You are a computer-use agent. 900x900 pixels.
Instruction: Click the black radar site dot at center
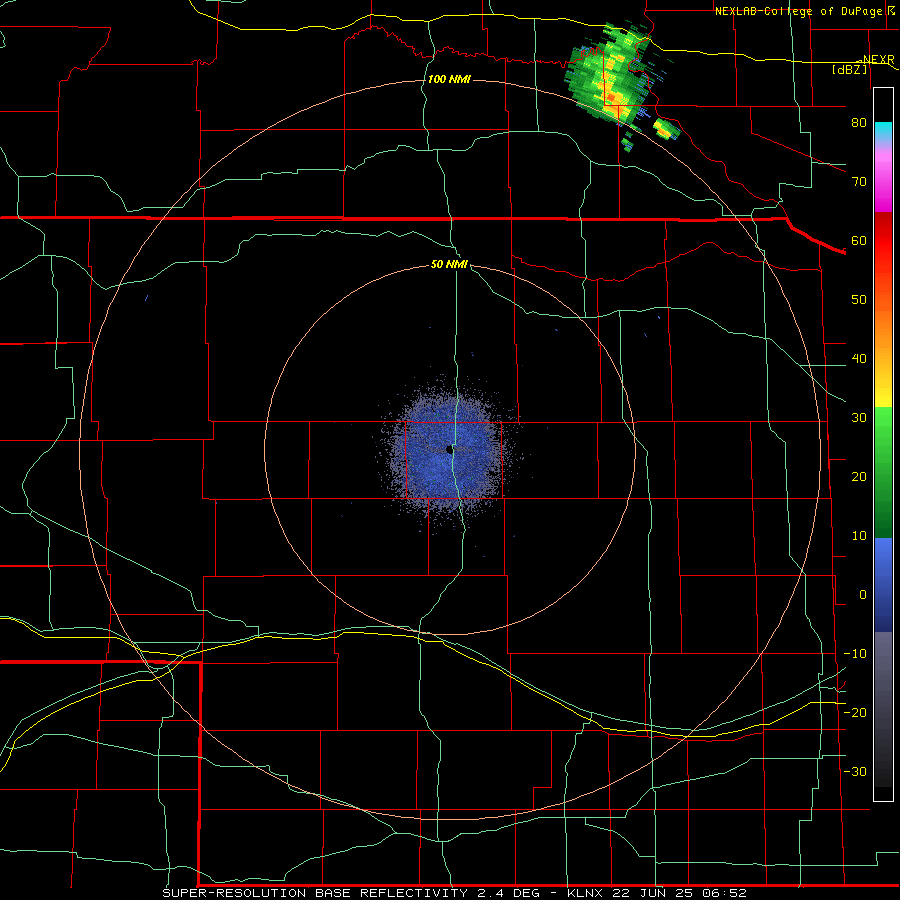(450, 449)
